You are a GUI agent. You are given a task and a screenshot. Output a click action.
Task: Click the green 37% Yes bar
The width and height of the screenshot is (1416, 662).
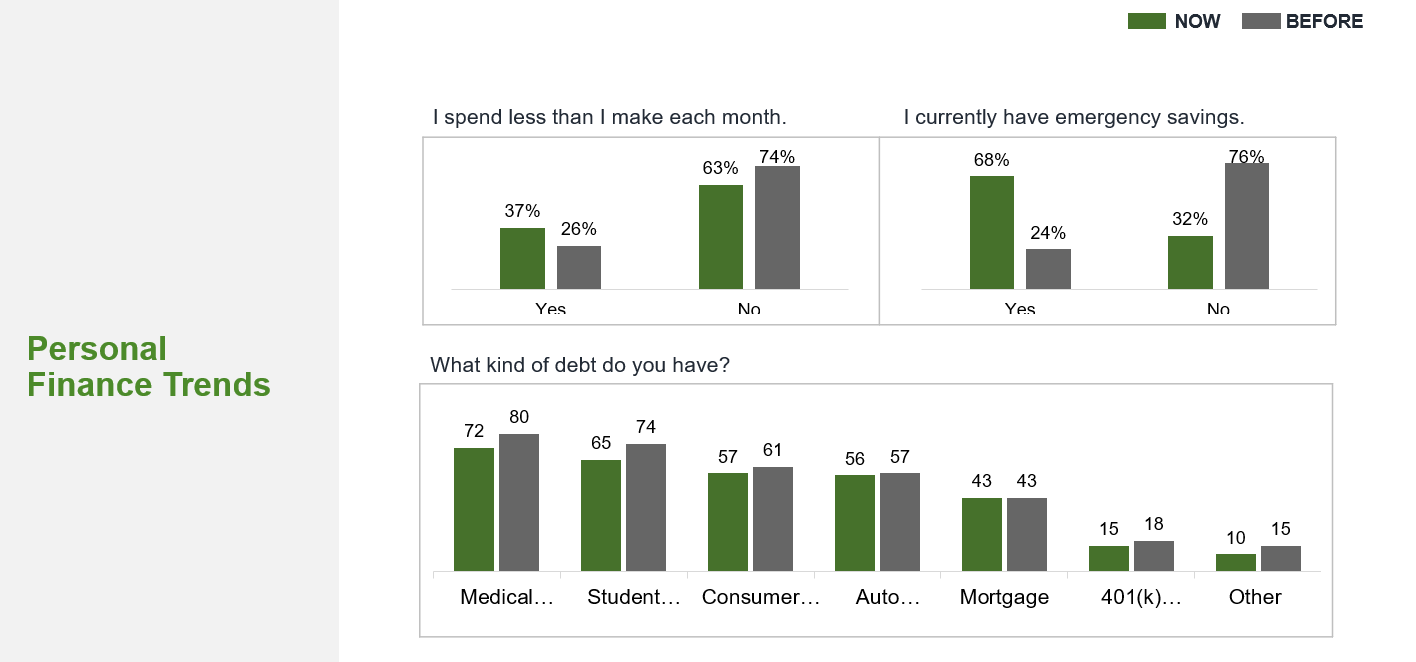click(x=522, y=258)
